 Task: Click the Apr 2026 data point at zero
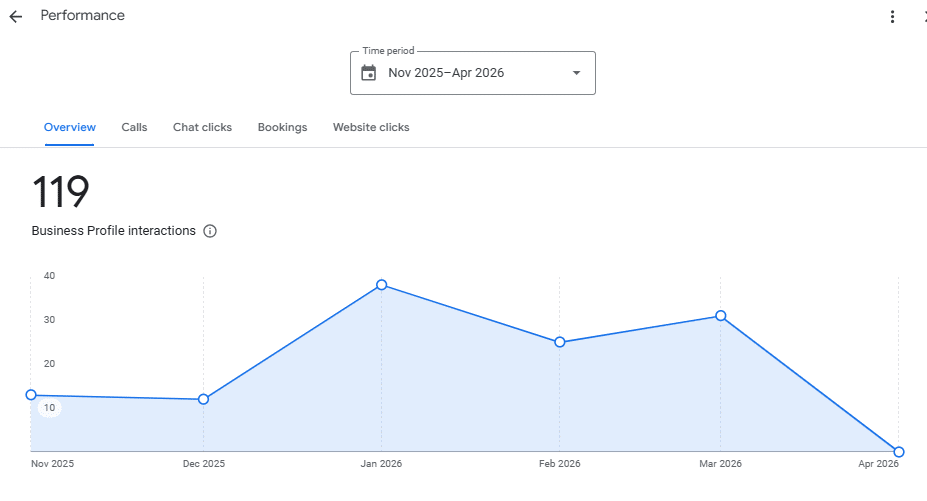point(899,452)
